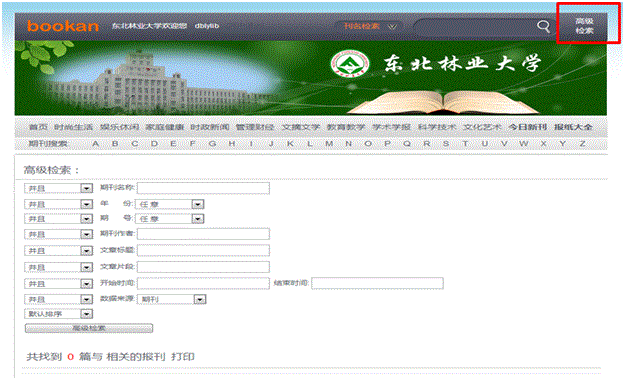Open the 期号 任意 issue dropdown
Image resolution: width=625 pixels, height=380 pixels.
pos(170,219)
